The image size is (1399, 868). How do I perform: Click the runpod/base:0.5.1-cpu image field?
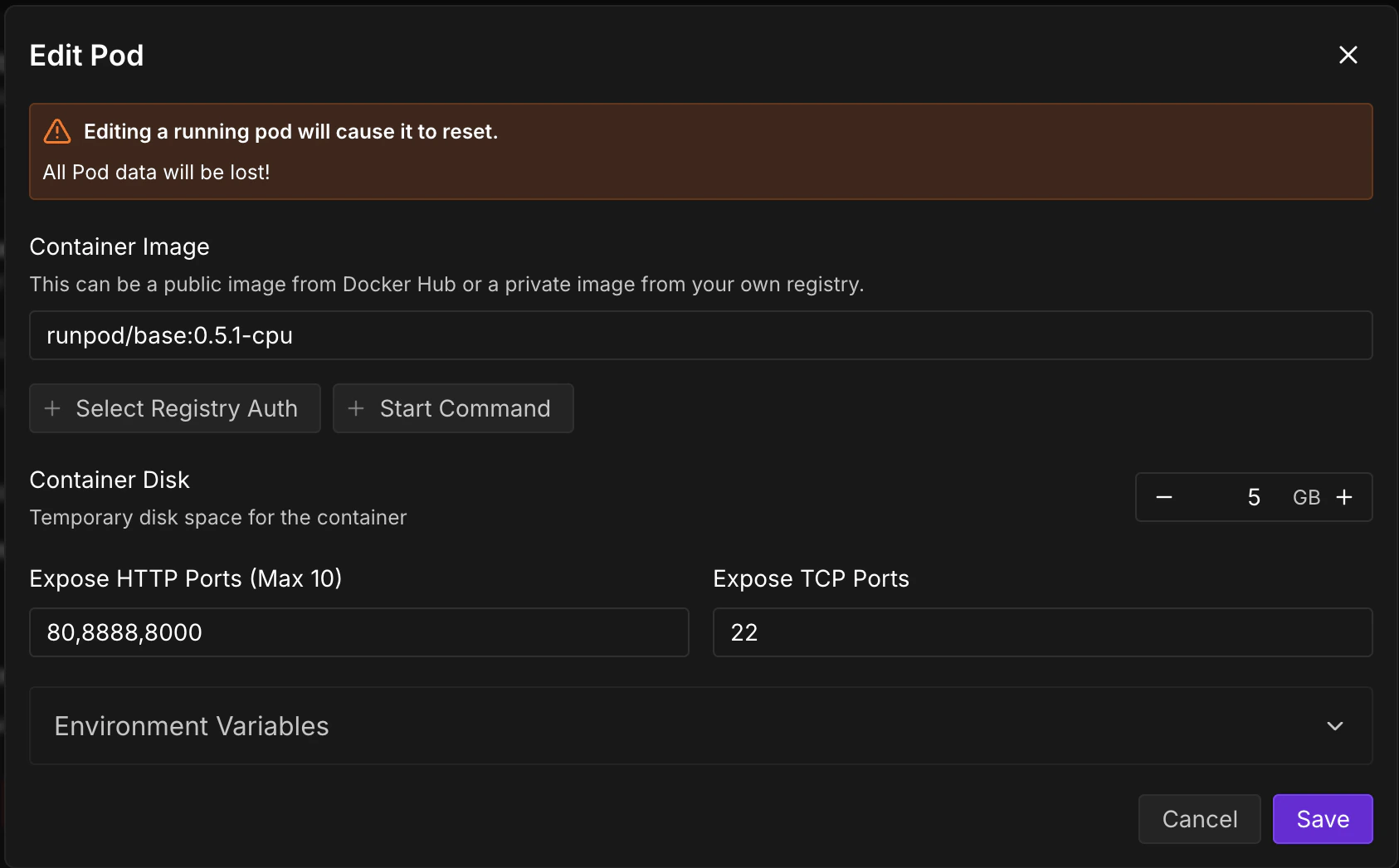tap(701, 335)
